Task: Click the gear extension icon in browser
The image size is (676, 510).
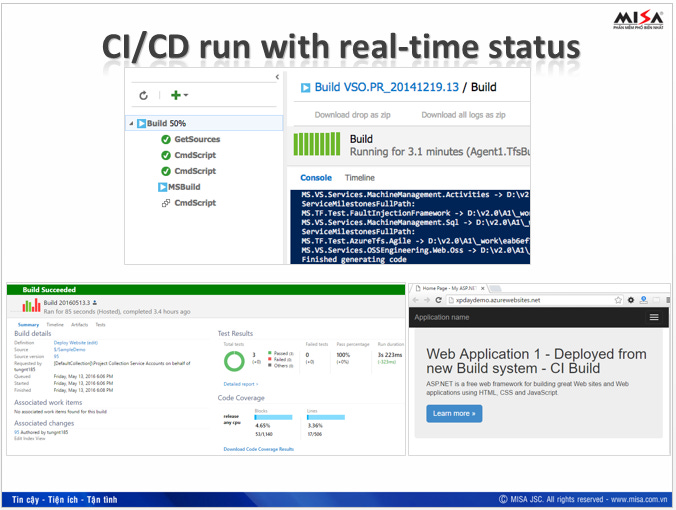Action: click(x=631, y=300)
